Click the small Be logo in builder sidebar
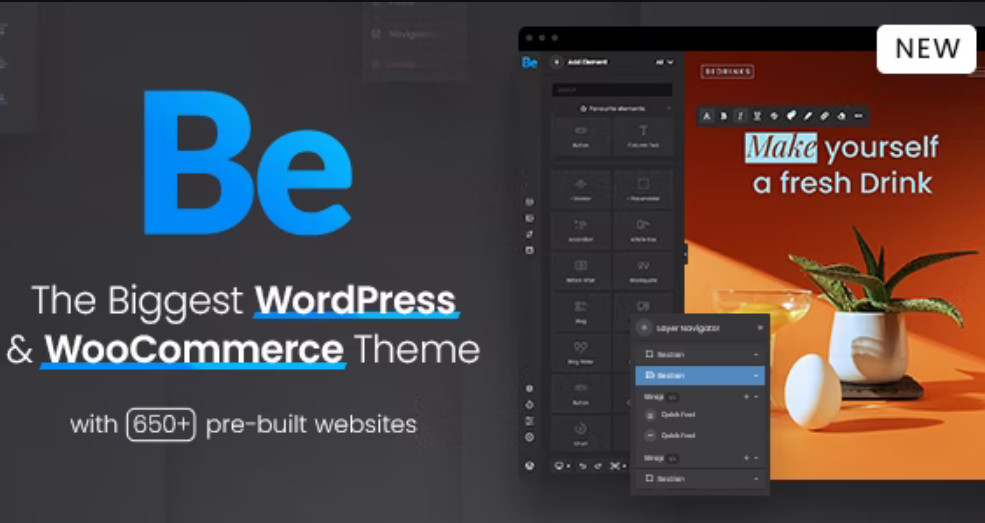 click(530, 62)
